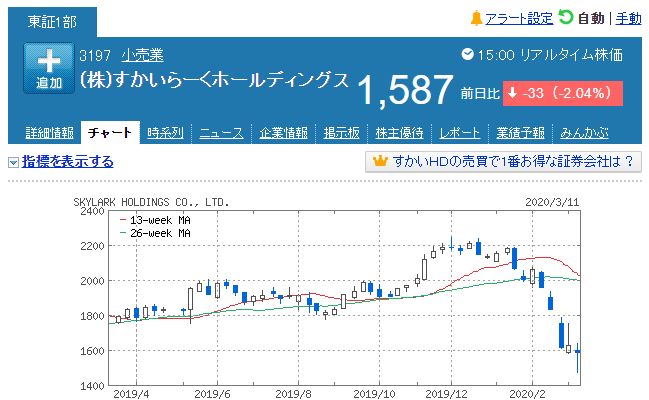Click the plus 追加 add-to-portfolio button
This screenshot has height=400, width=649.
[49, 68]
